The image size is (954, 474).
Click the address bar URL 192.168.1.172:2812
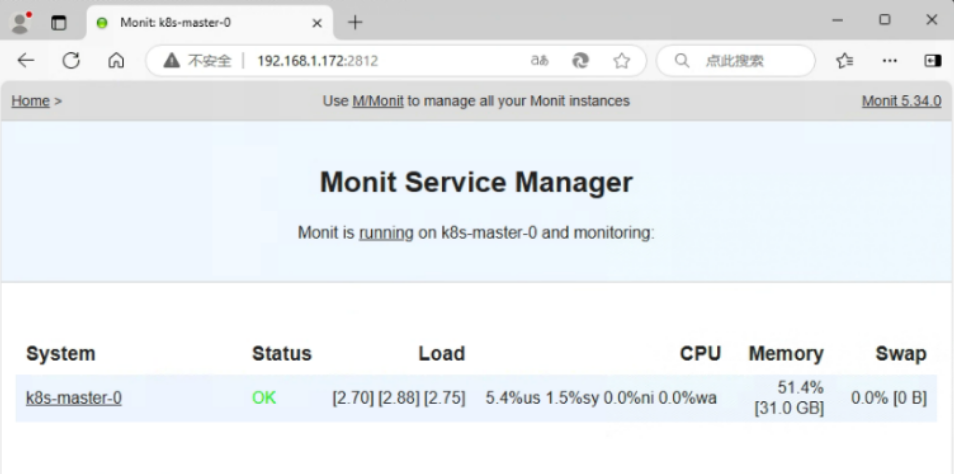[318, 61]
